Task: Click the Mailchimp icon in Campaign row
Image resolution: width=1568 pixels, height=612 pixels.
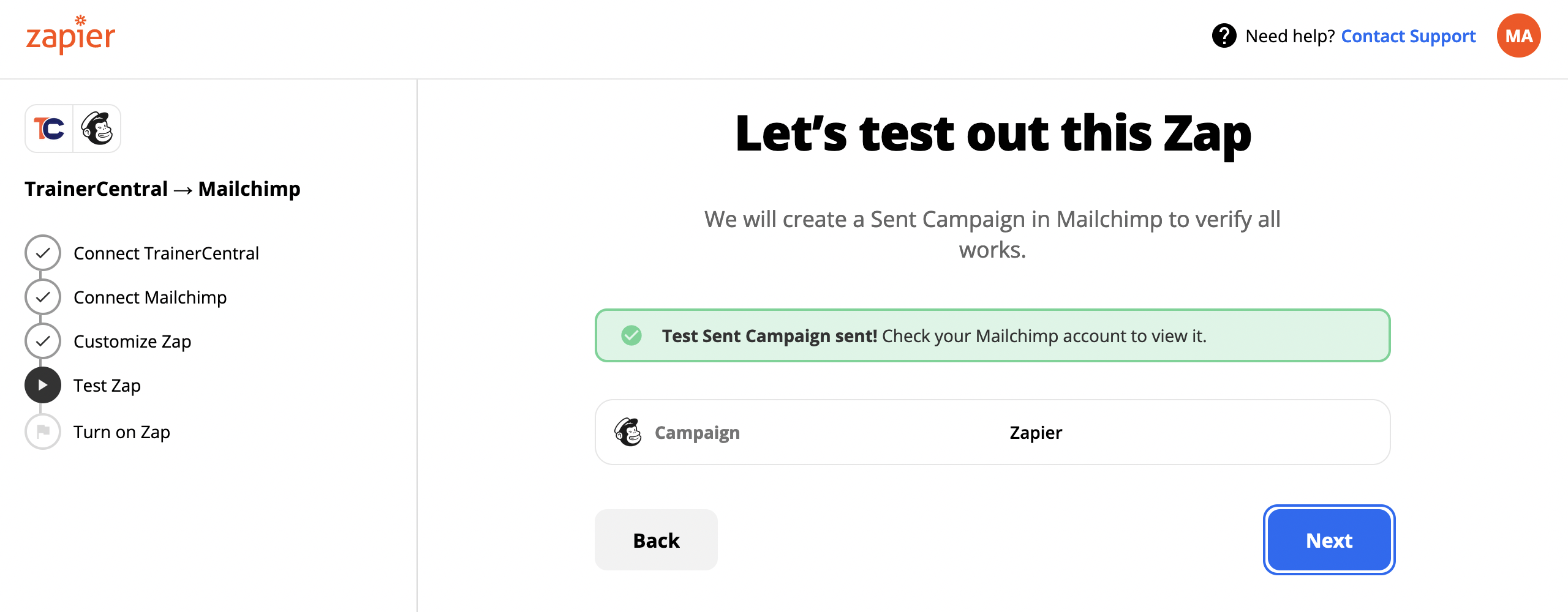Action: (628, 432)
